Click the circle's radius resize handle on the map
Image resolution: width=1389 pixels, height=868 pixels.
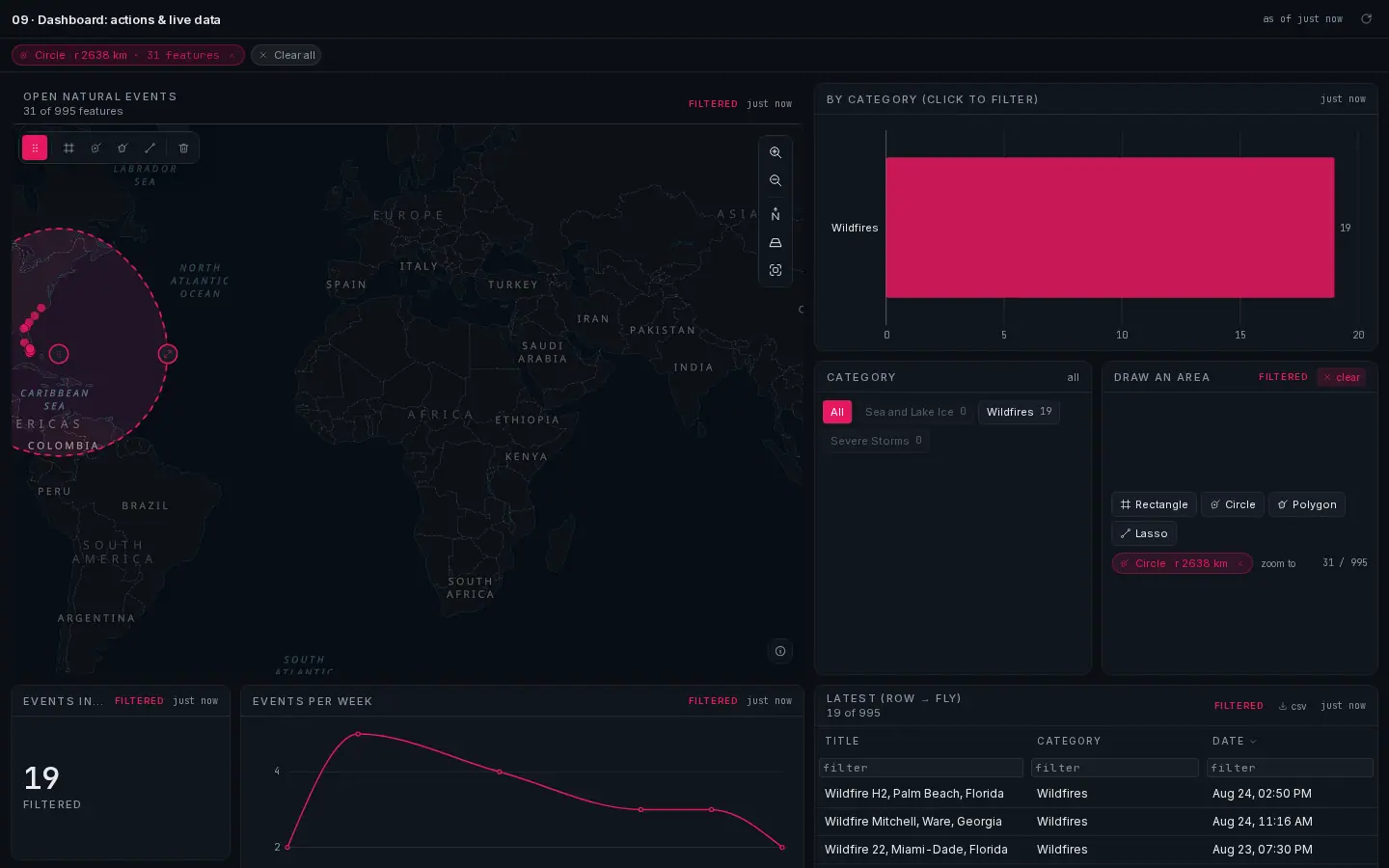click(x=168, y=354)
